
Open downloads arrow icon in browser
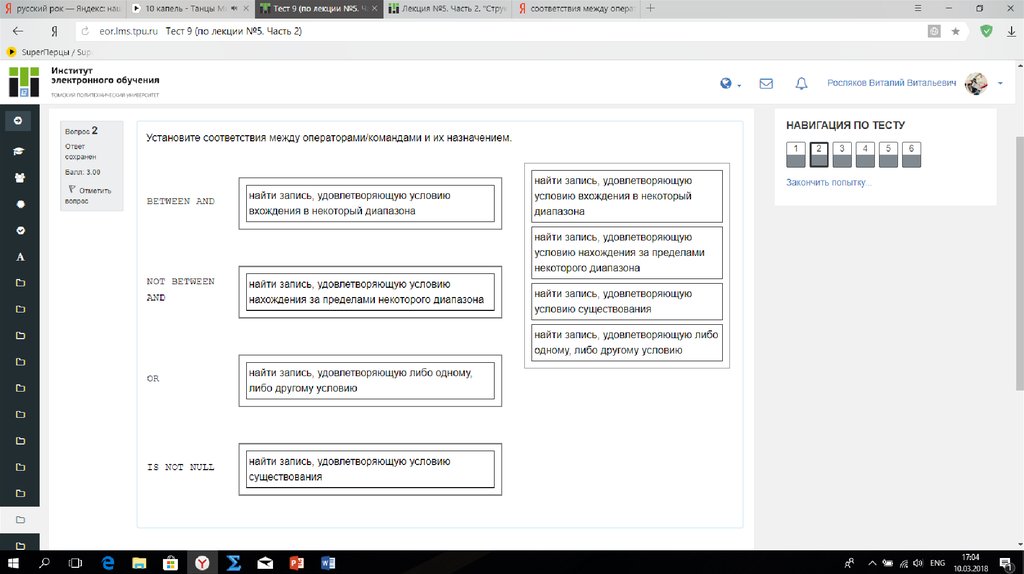click(1012, 31)
